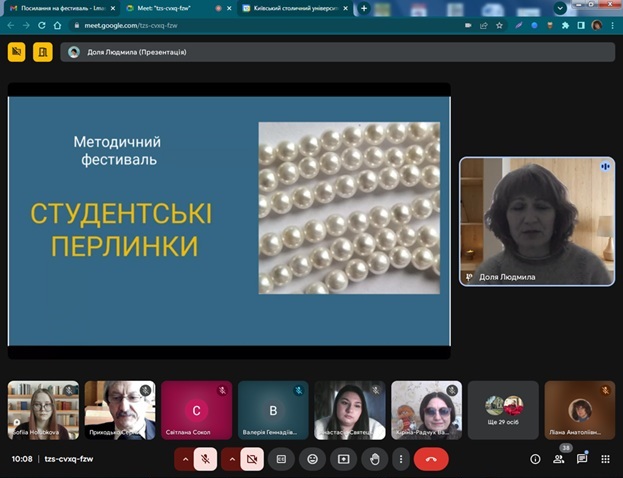Expand audio settings arrow beside microphone

(x=185, y=459)
